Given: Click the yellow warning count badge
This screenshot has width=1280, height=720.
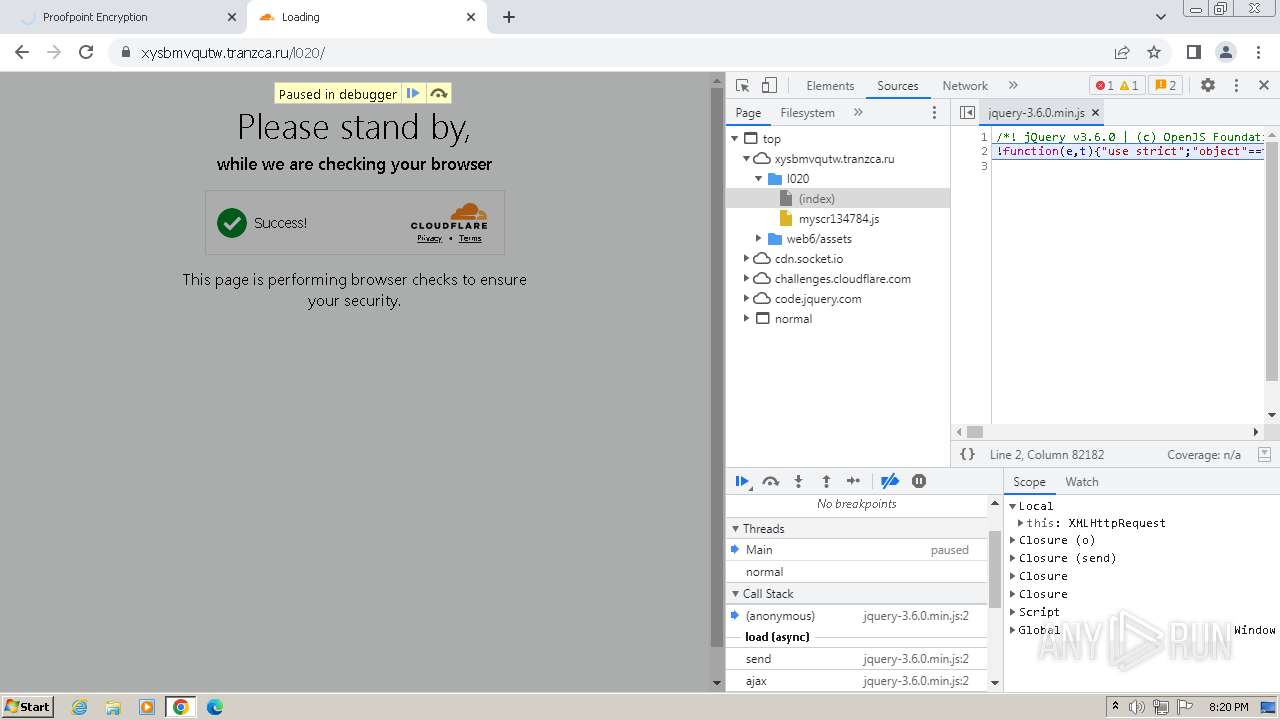Looking at the screenshot, I should 1129,86.
